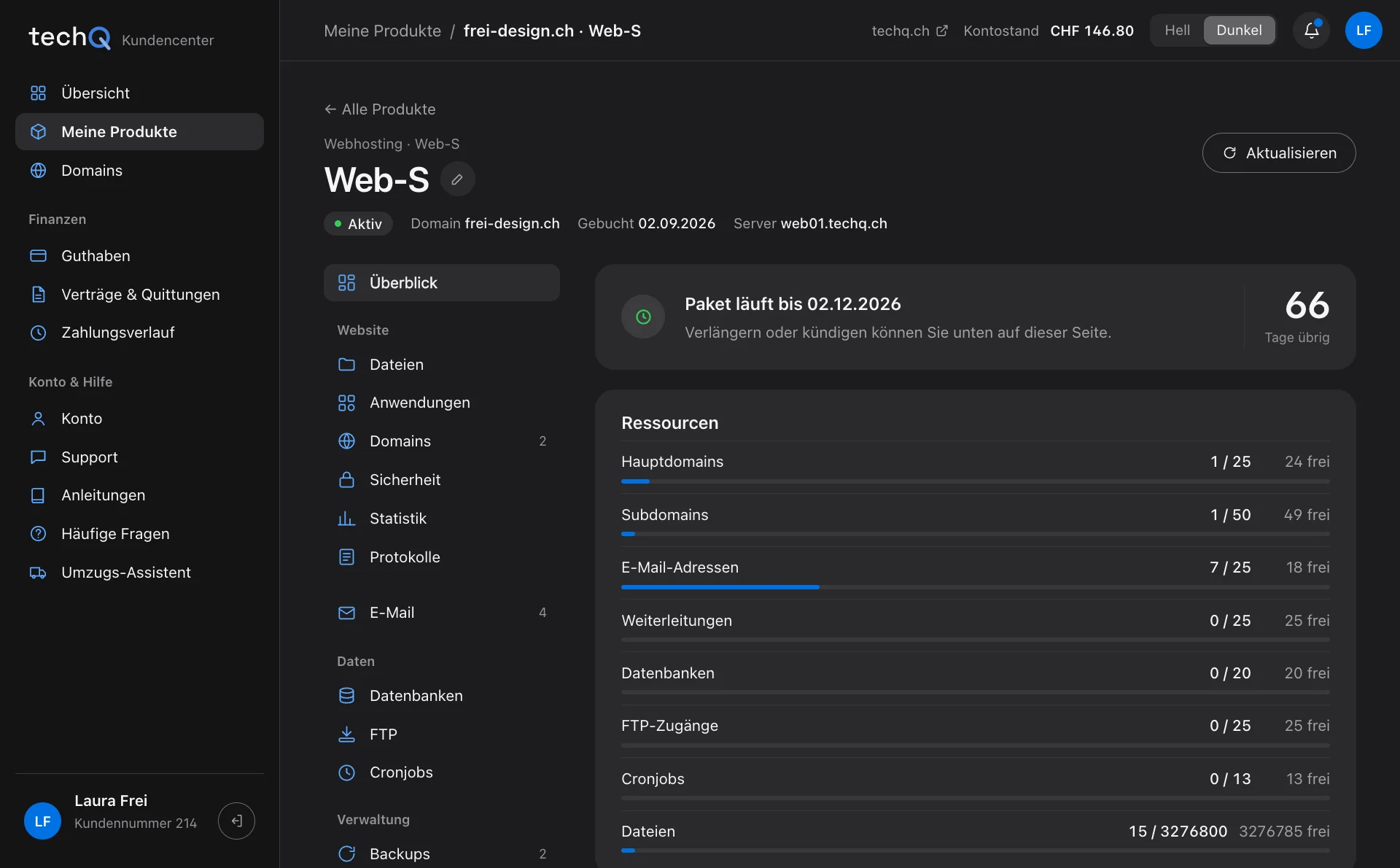This screenshot has width=1400, height=868.
Task: Open Cronjobs in the product menu
Action: pyautogui.click(x=442, y=772)
